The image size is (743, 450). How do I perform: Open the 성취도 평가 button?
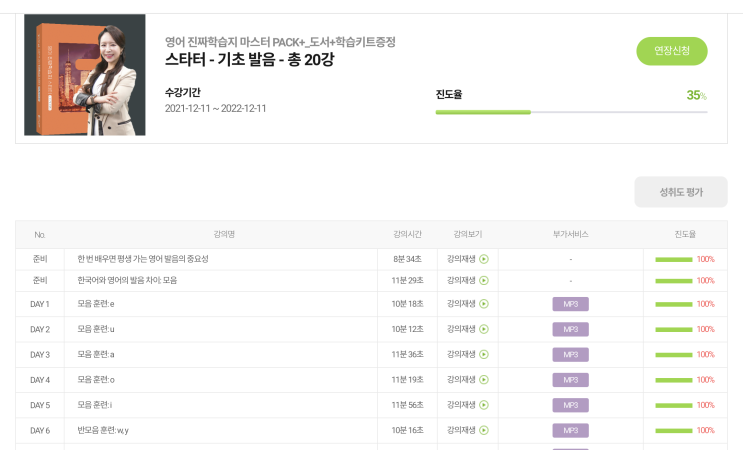[x=681, y=192]
